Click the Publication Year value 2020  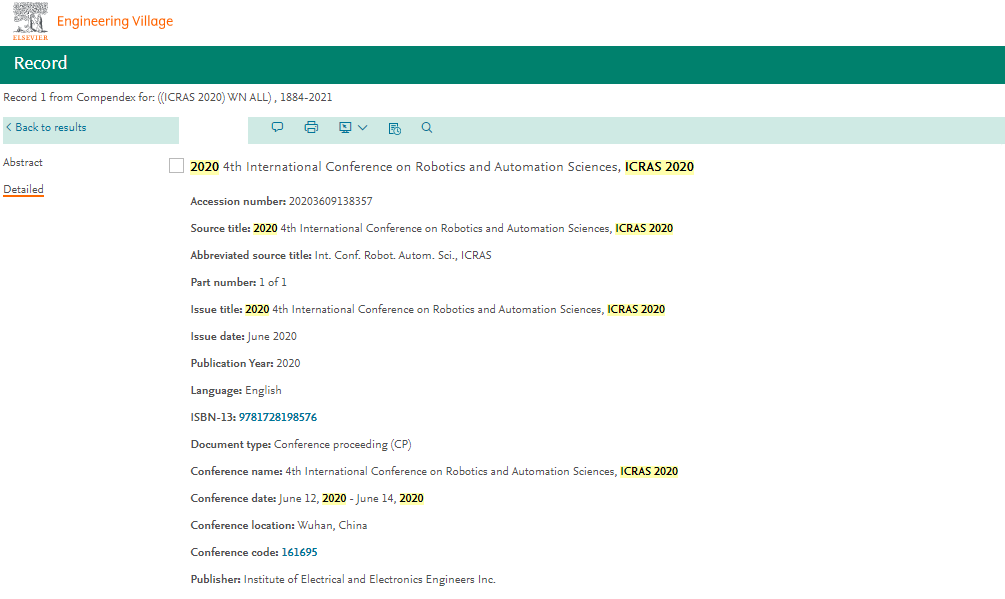click(288, 363)
